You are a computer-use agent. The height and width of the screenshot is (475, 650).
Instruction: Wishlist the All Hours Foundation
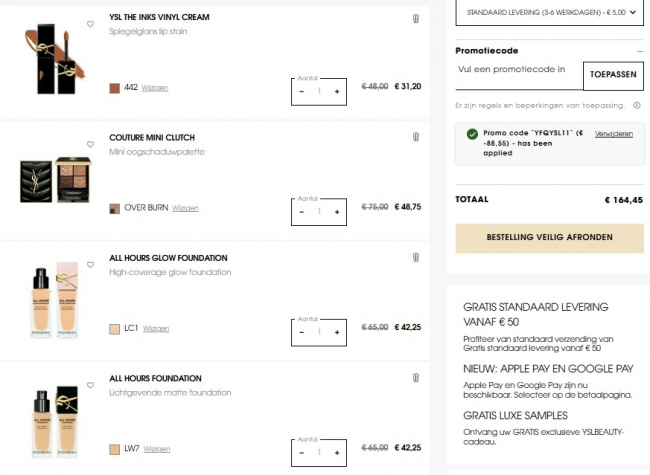90,384
